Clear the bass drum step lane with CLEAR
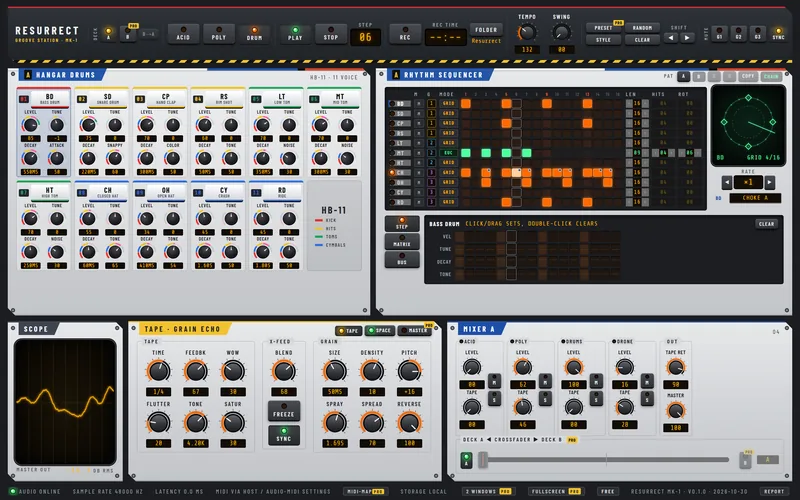800x500 pixels. click(766, 223)
